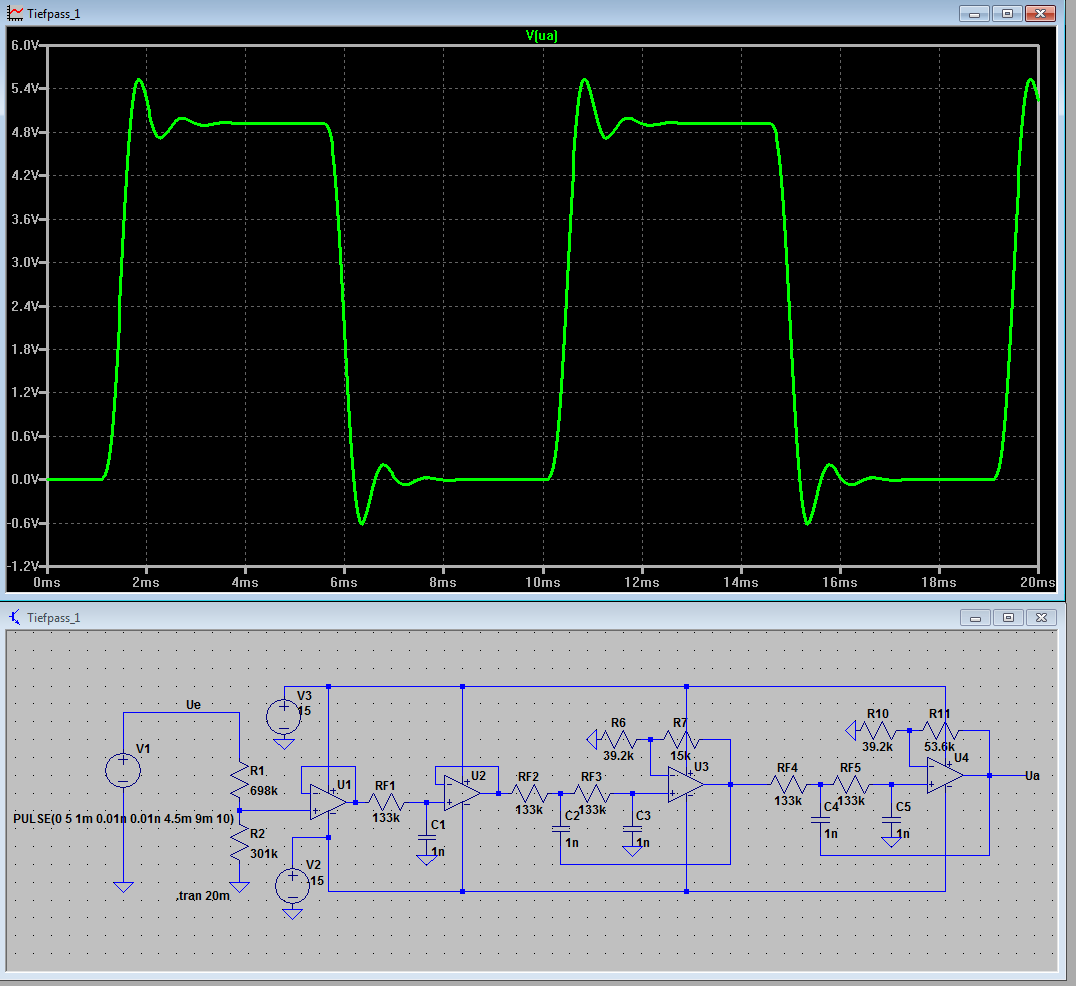Click the Tiefpass_1 waveform window icon
The image size is (1076, 986).
click(x=16, y=13)
